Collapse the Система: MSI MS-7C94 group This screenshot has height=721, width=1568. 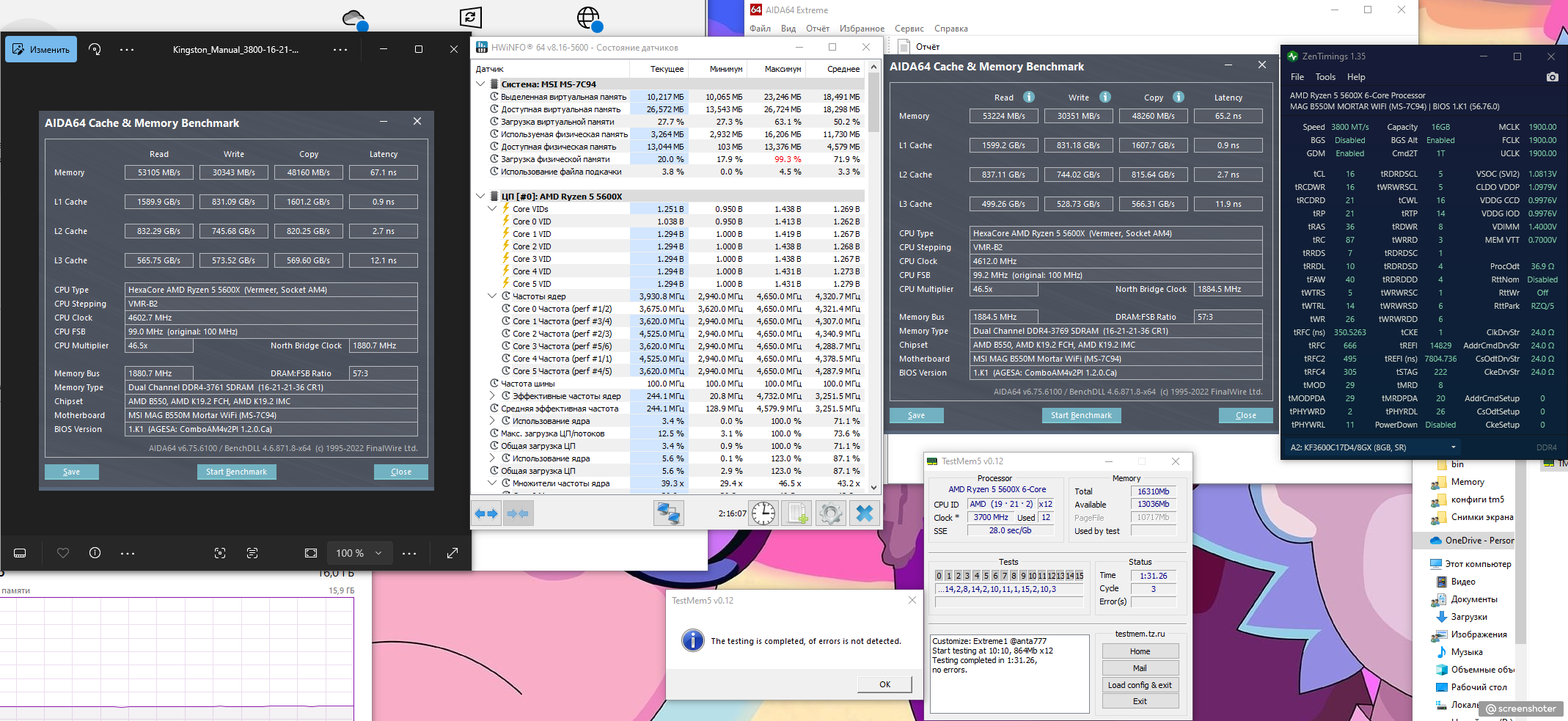480,84
